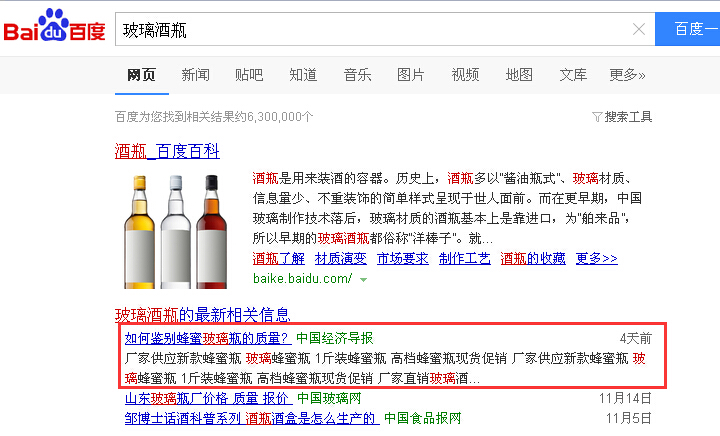Click the 中国食品报网 source text
Viewport: 720px width, 436px height.
coord(422,418)
